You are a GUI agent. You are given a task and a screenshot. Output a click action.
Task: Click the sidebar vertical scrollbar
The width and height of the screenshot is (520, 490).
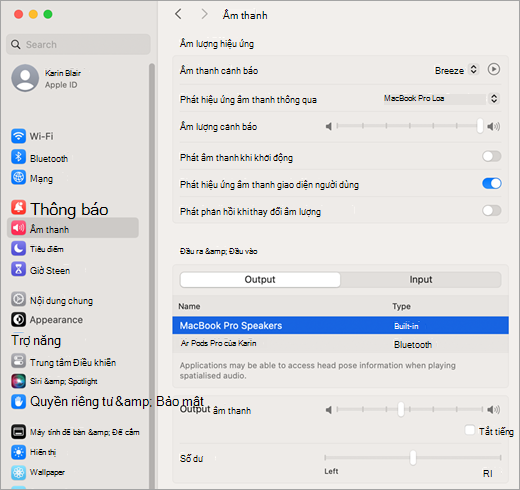pos(152,276)
